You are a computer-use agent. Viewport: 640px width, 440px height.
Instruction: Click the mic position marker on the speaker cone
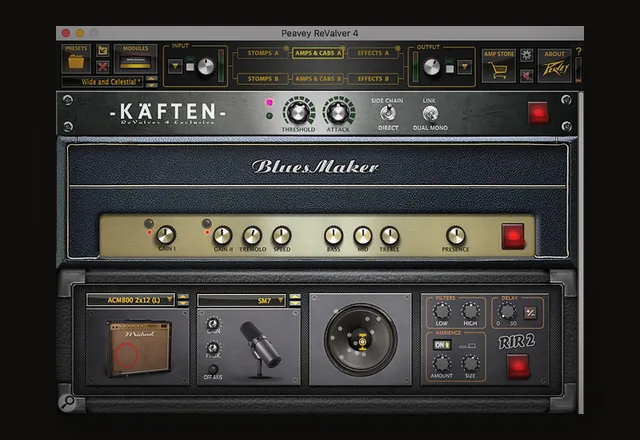coord(362,341)
